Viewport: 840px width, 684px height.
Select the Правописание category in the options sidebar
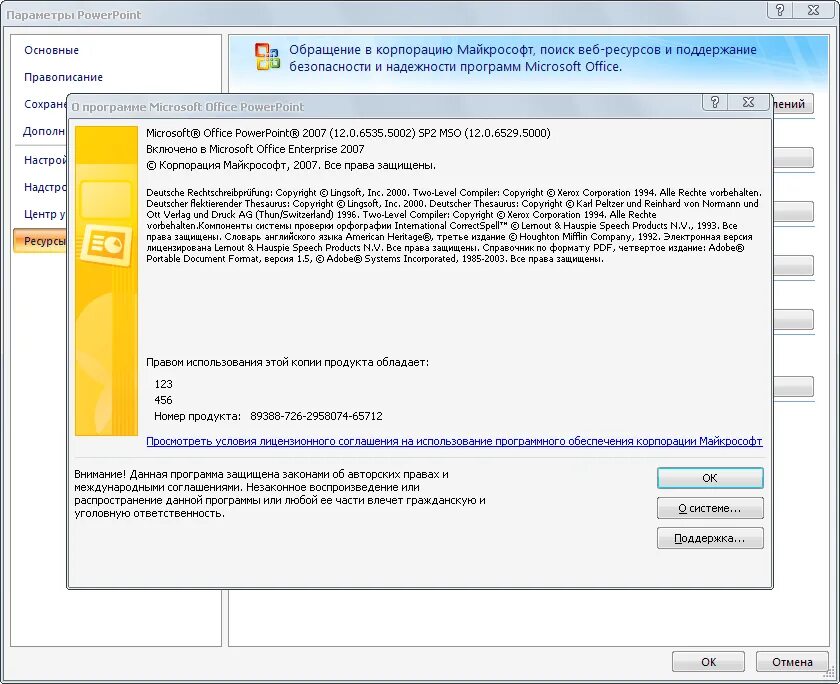pyautogui.click(x=63, y=77)
